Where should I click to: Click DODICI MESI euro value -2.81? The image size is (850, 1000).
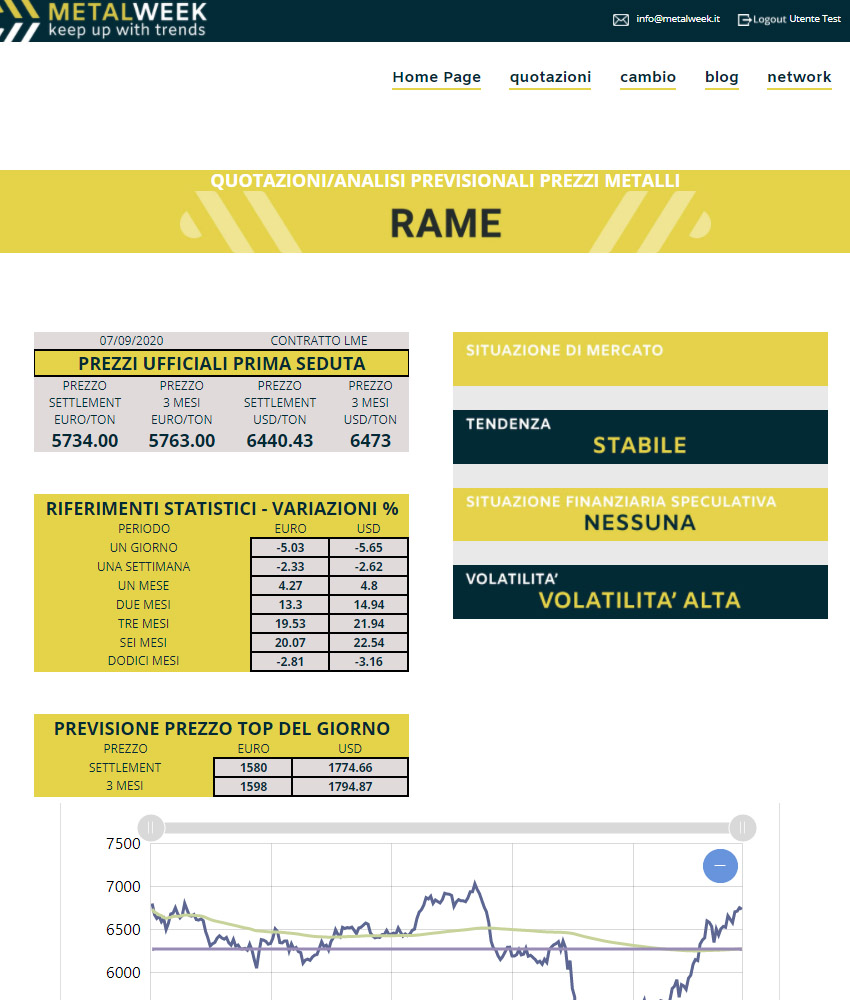290,661
